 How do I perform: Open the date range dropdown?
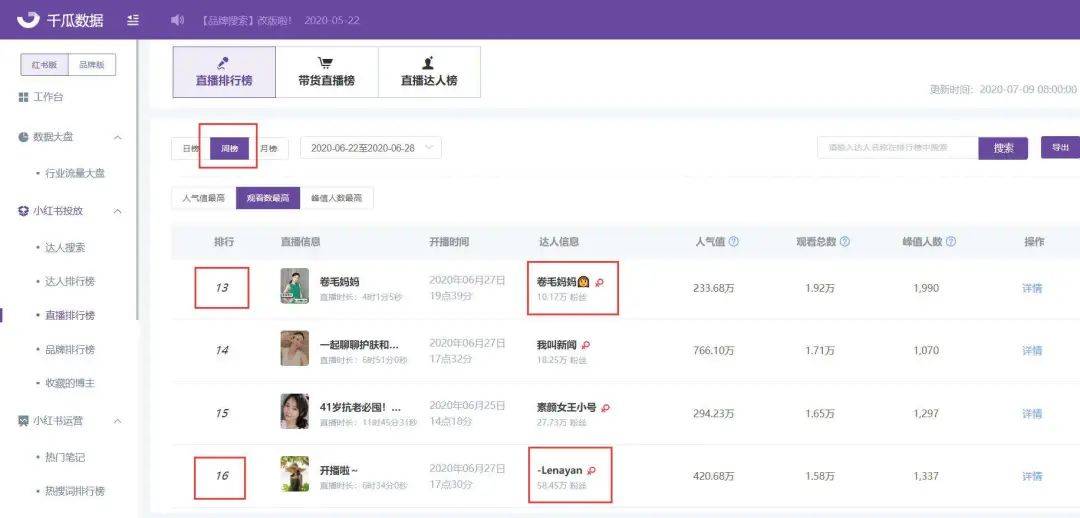coord(371,148)
